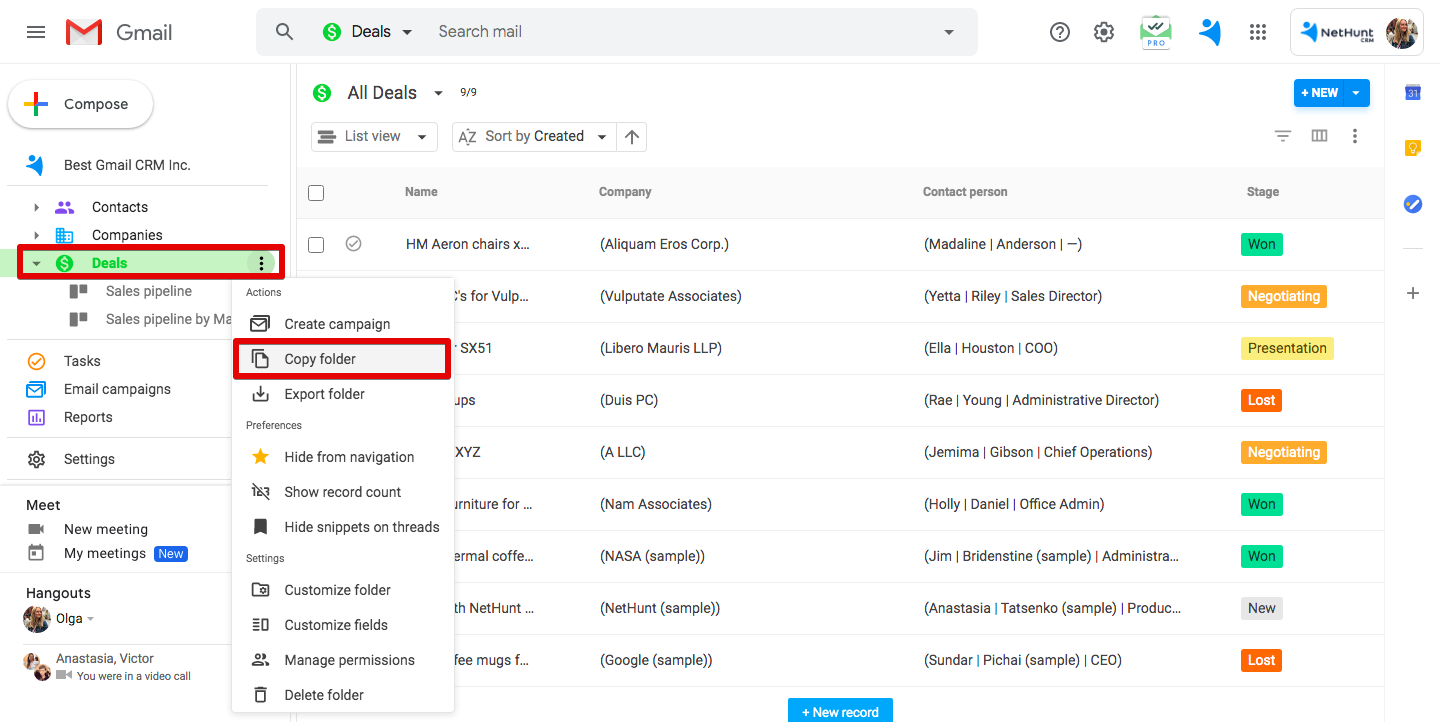
Task: Open the Deals folder three-dot menu
Action: (x=261, y=263)
